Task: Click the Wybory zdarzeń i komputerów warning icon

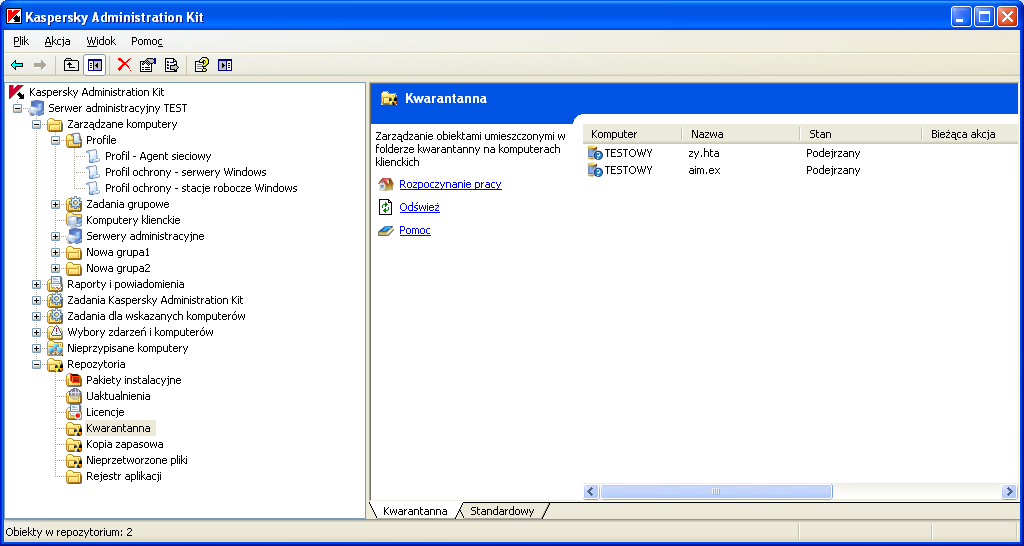Action: coord(56,332)
